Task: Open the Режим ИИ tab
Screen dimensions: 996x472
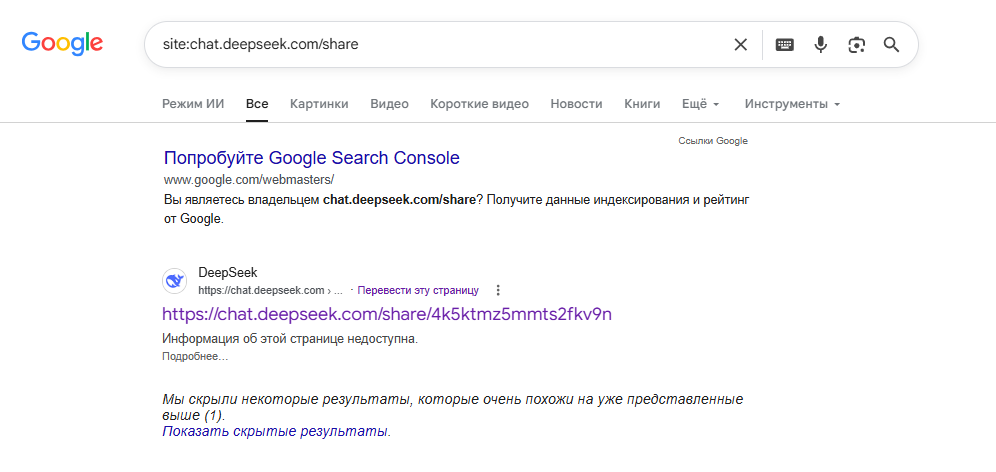Action: coord(193,104)
